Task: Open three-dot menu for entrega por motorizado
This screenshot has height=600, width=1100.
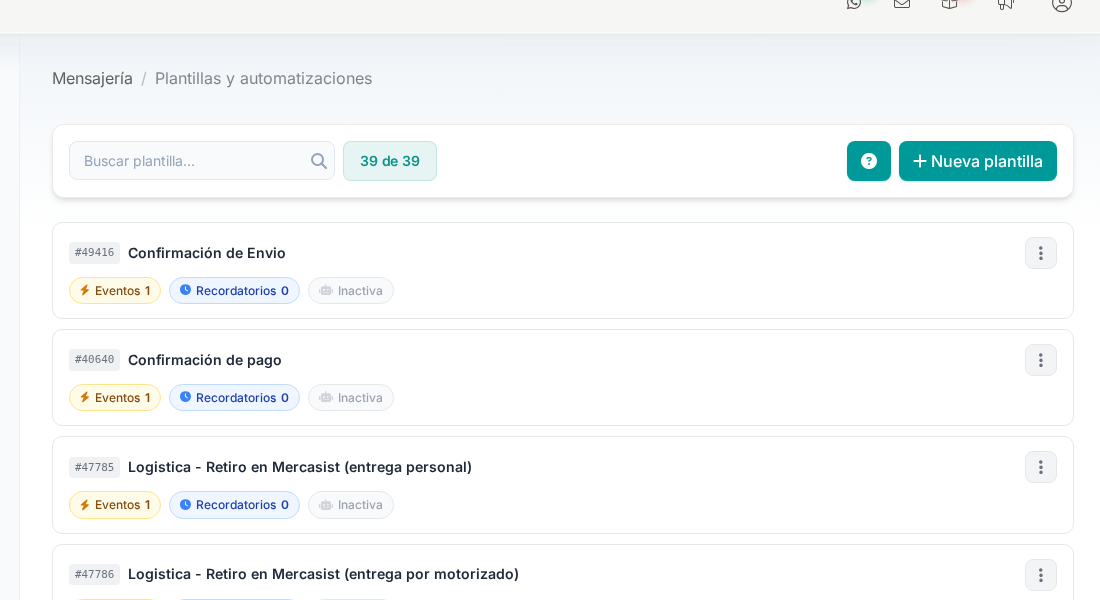Action: click(x=1040, y=575)
